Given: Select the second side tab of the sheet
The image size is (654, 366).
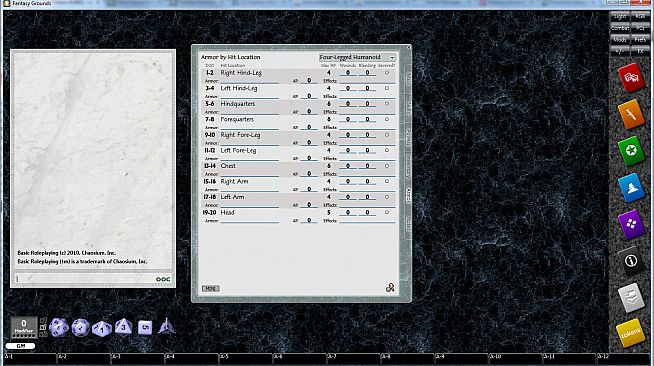Looking at the screenshot, I should [408, 108].
